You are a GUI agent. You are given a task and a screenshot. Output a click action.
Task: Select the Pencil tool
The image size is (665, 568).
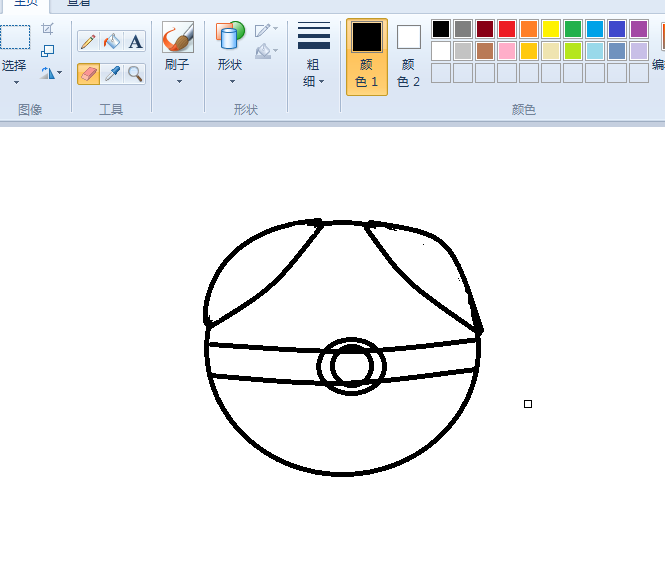88,41
